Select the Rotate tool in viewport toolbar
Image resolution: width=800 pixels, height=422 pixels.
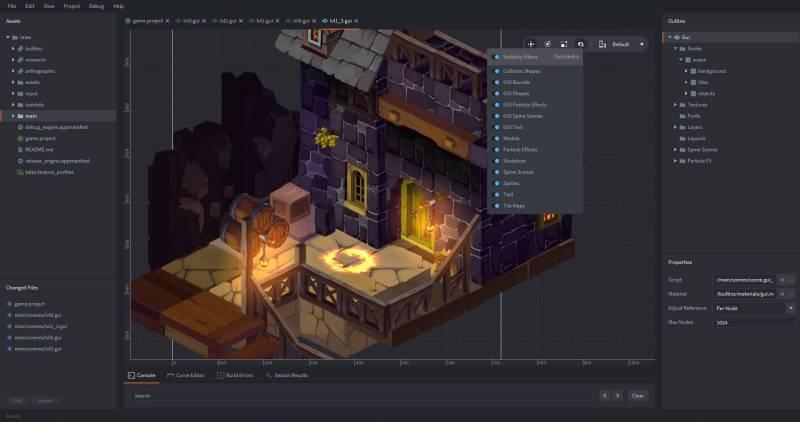click(x=547, y=44)
